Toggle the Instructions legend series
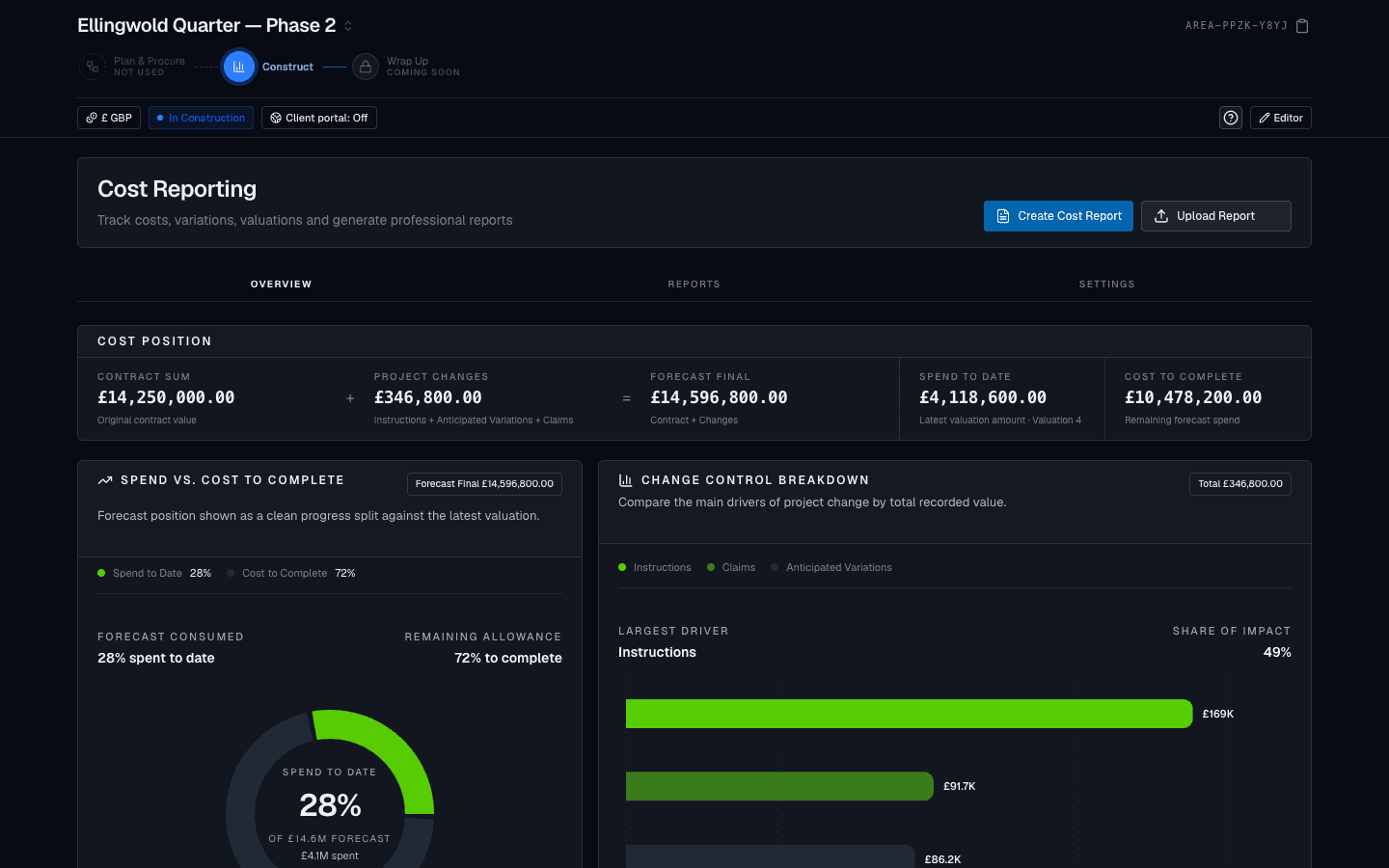 click(655, 567)
